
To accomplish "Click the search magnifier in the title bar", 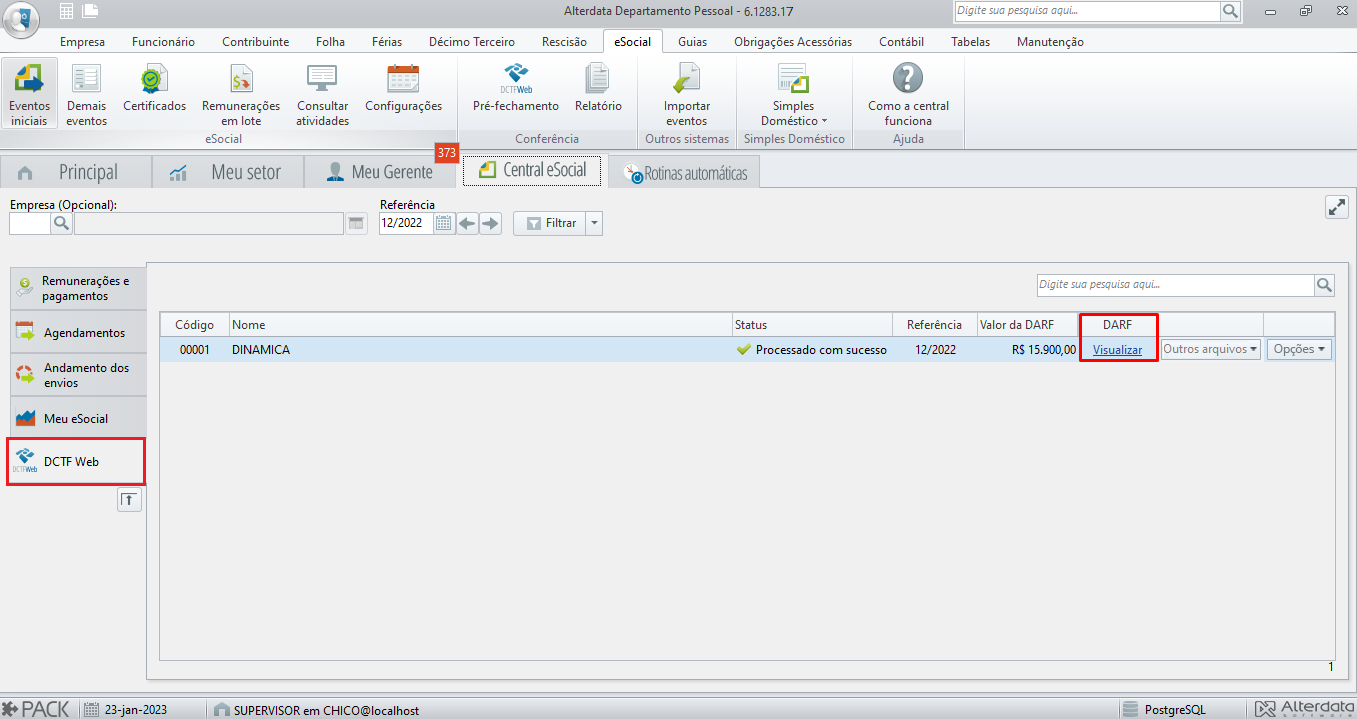I will (x=1230, y=11).
